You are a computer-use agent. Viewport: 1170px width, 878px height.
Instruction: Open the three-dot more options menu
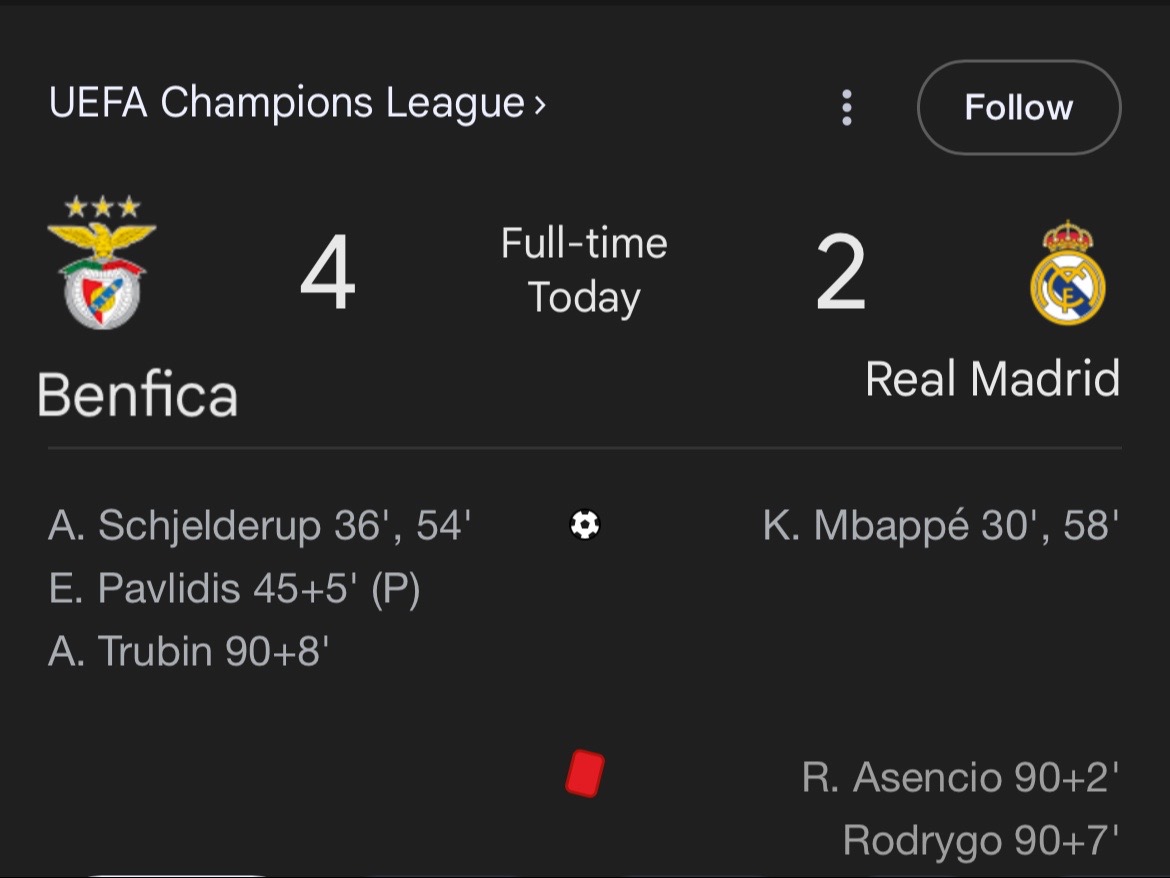846,107
